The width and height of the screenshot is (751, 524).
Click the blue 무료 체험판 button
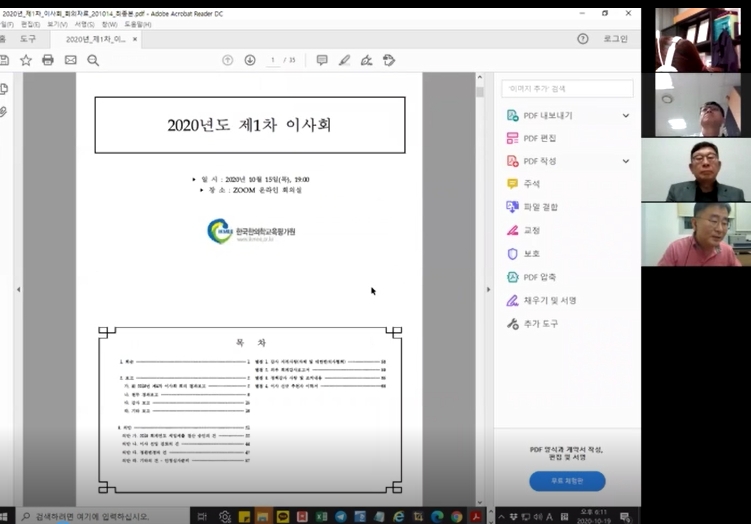point(567,481)
